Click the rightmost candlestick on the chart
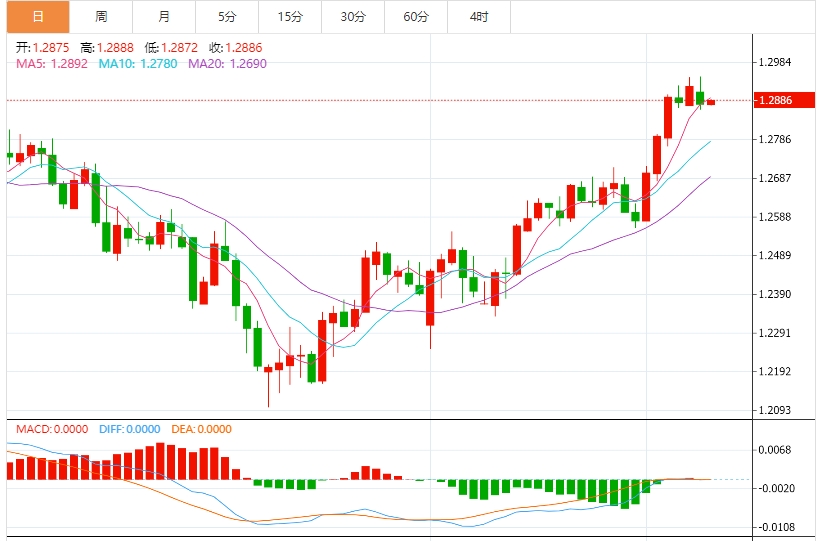This screenshot has width=824, height=541. click(x=711, y=102)
